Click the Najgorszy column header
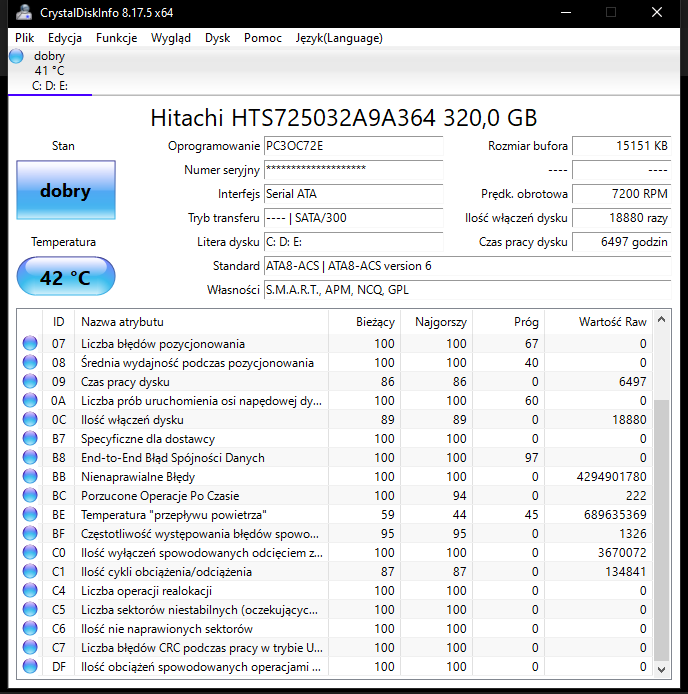688x694 pixels. 437,322
